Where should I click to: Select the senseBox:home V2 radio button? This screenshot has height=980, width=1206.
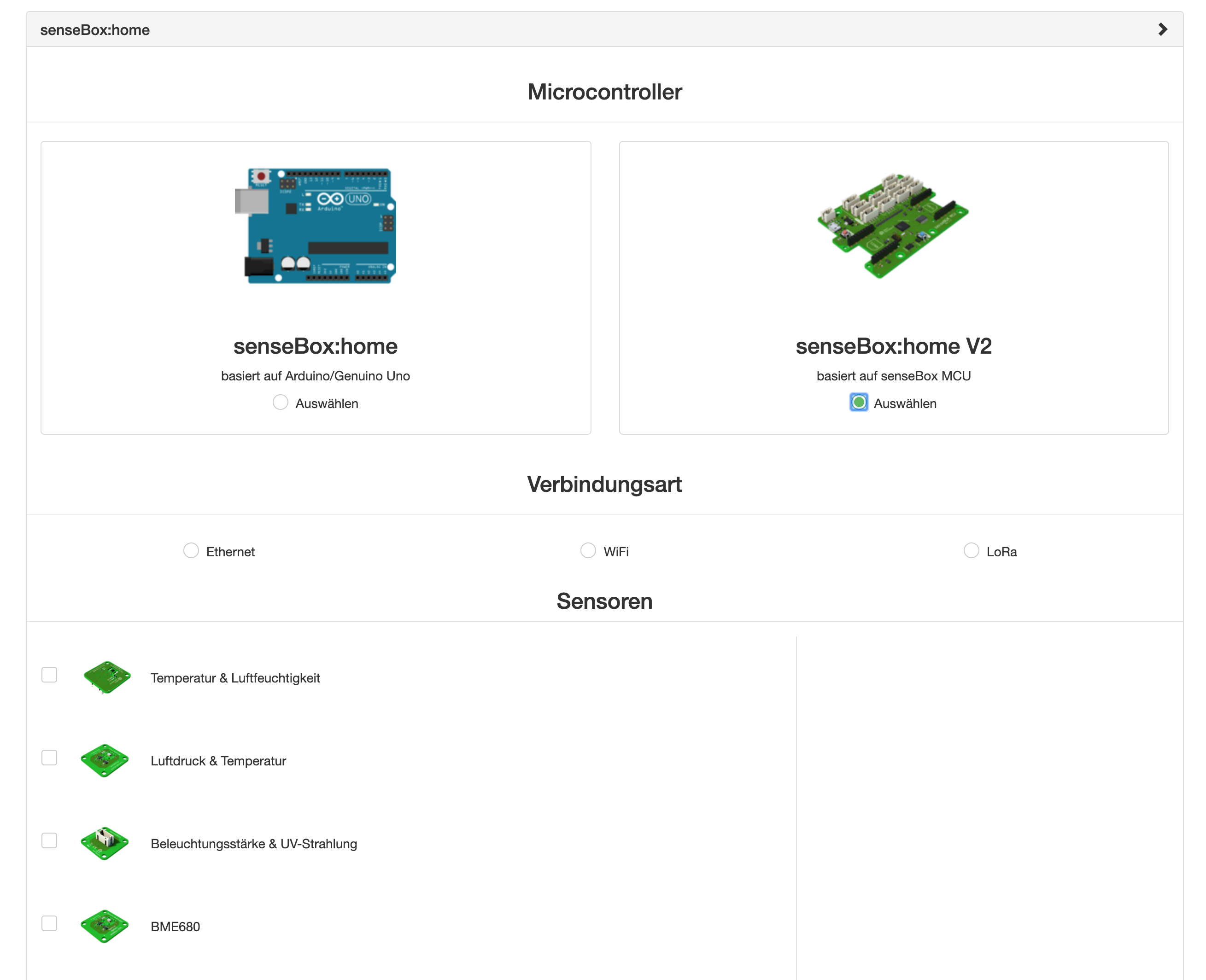click(859, 402)
